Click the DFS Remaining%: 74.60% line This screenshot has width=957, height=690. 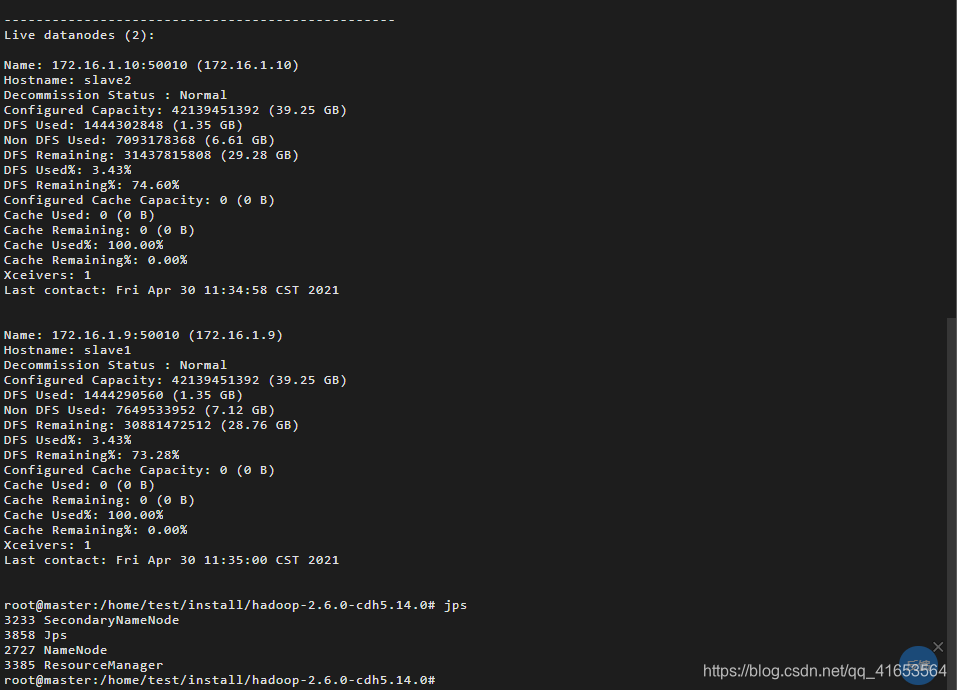click(92, 185)
